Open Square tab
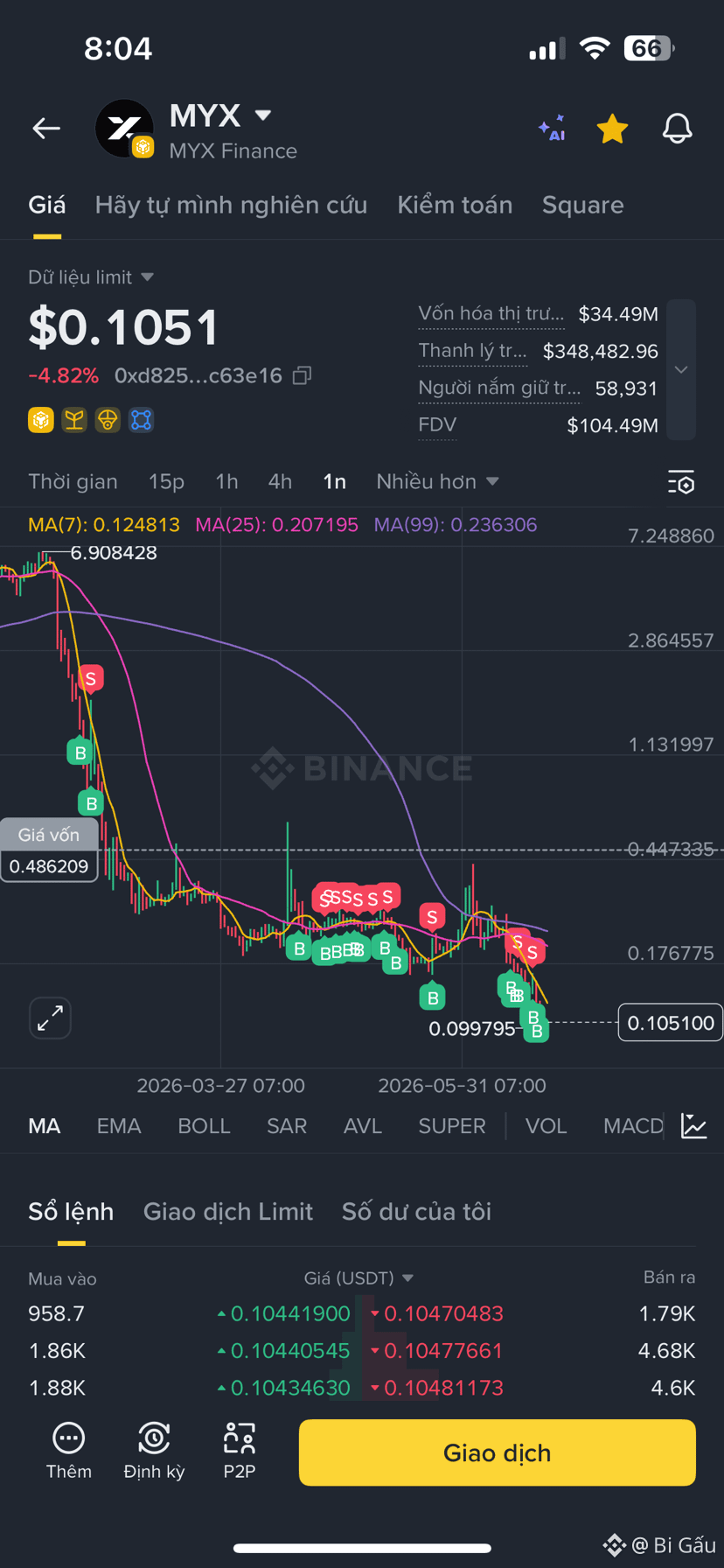This screenshot has width=724, height=1568. click(x=582, y=205)
